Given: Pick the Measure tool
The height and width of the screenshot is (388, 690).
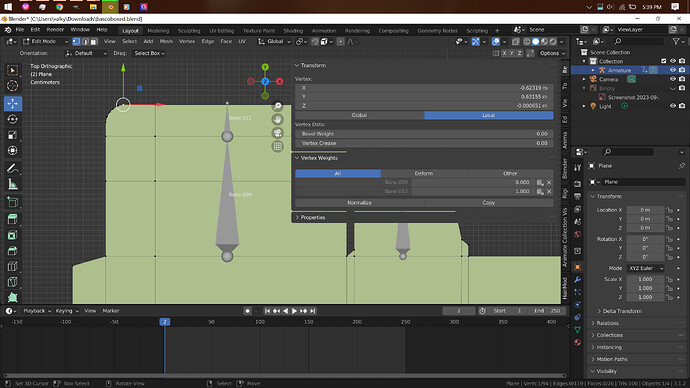Looking at the screenshot, I should [12, 184].
